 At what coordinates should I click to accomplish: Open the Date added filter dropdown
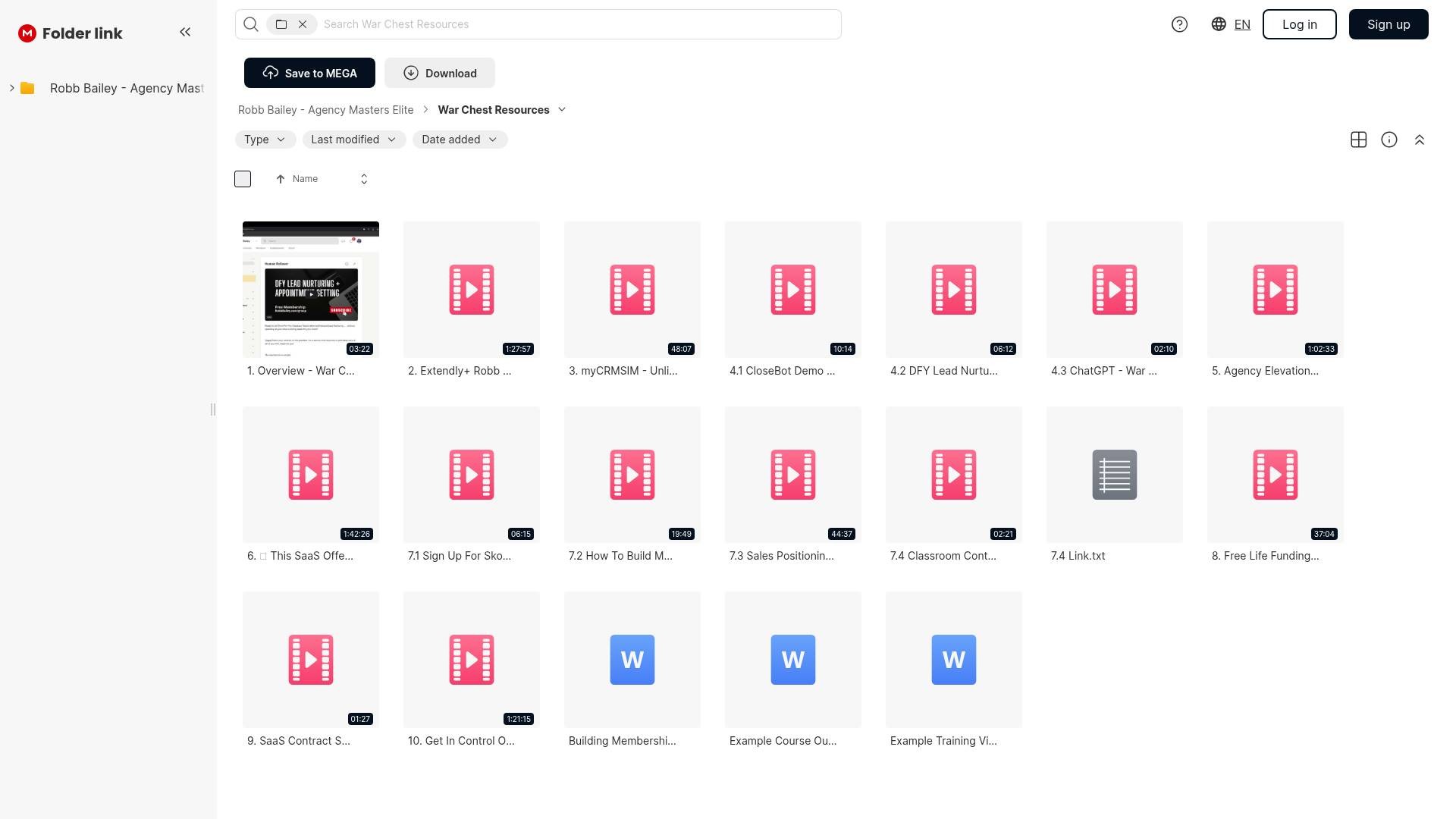(x=460, y=140)
